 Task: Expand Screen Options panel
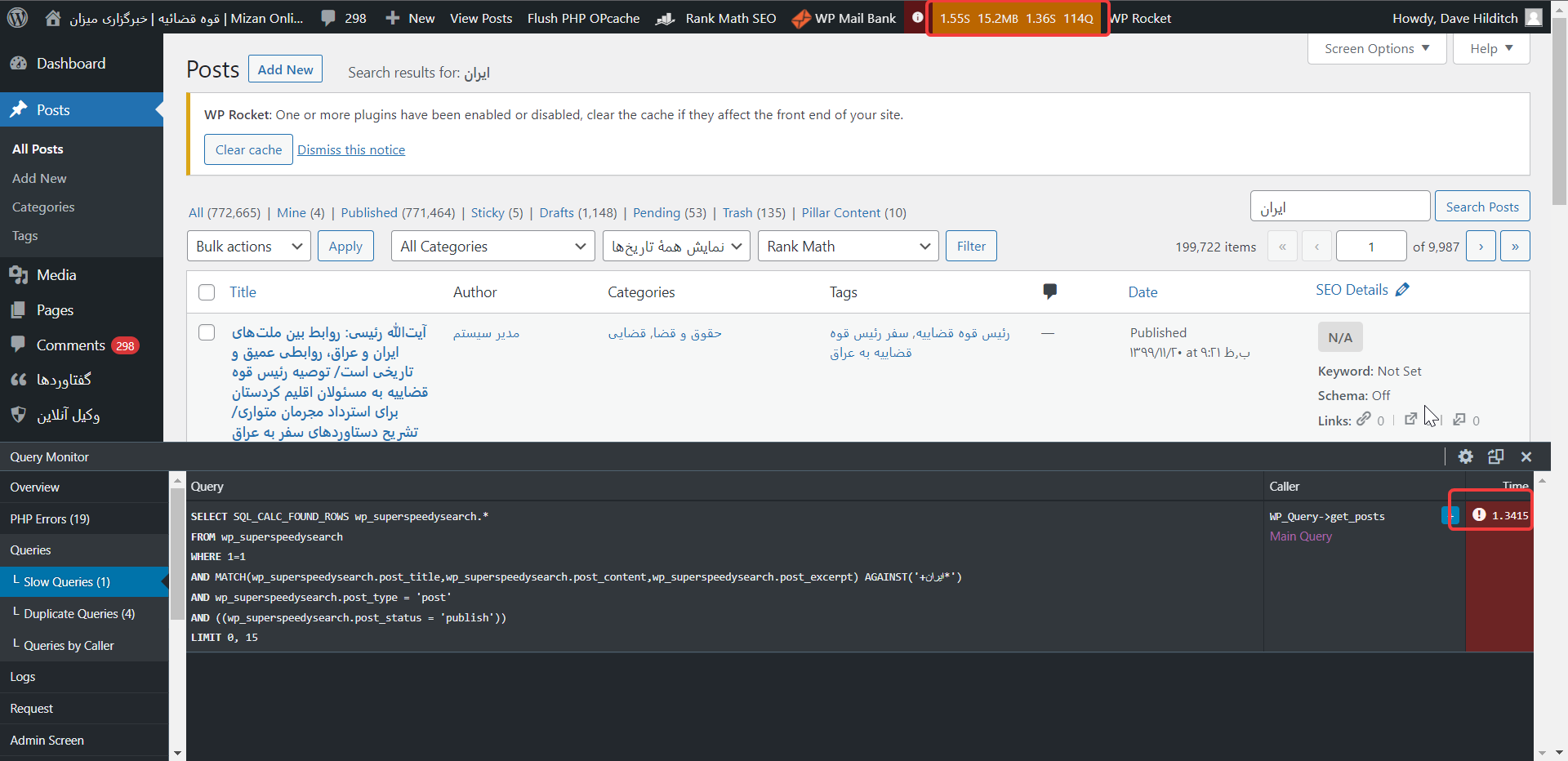click(x=1377, y=48)
